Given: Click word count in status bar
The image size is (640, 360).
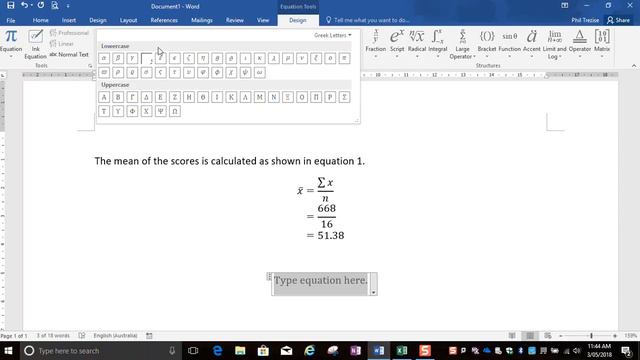Looking at the screenshot, I should coord(53,336).
